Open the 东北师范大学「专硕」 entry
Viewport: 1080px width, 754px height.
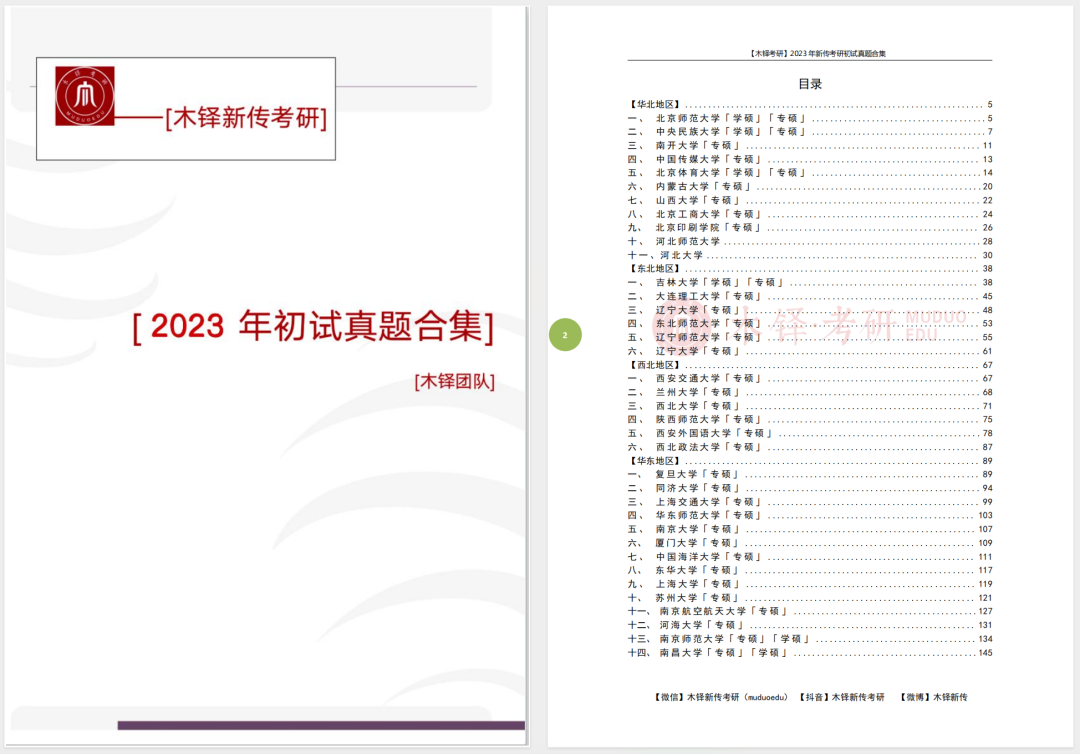[810, 323]
